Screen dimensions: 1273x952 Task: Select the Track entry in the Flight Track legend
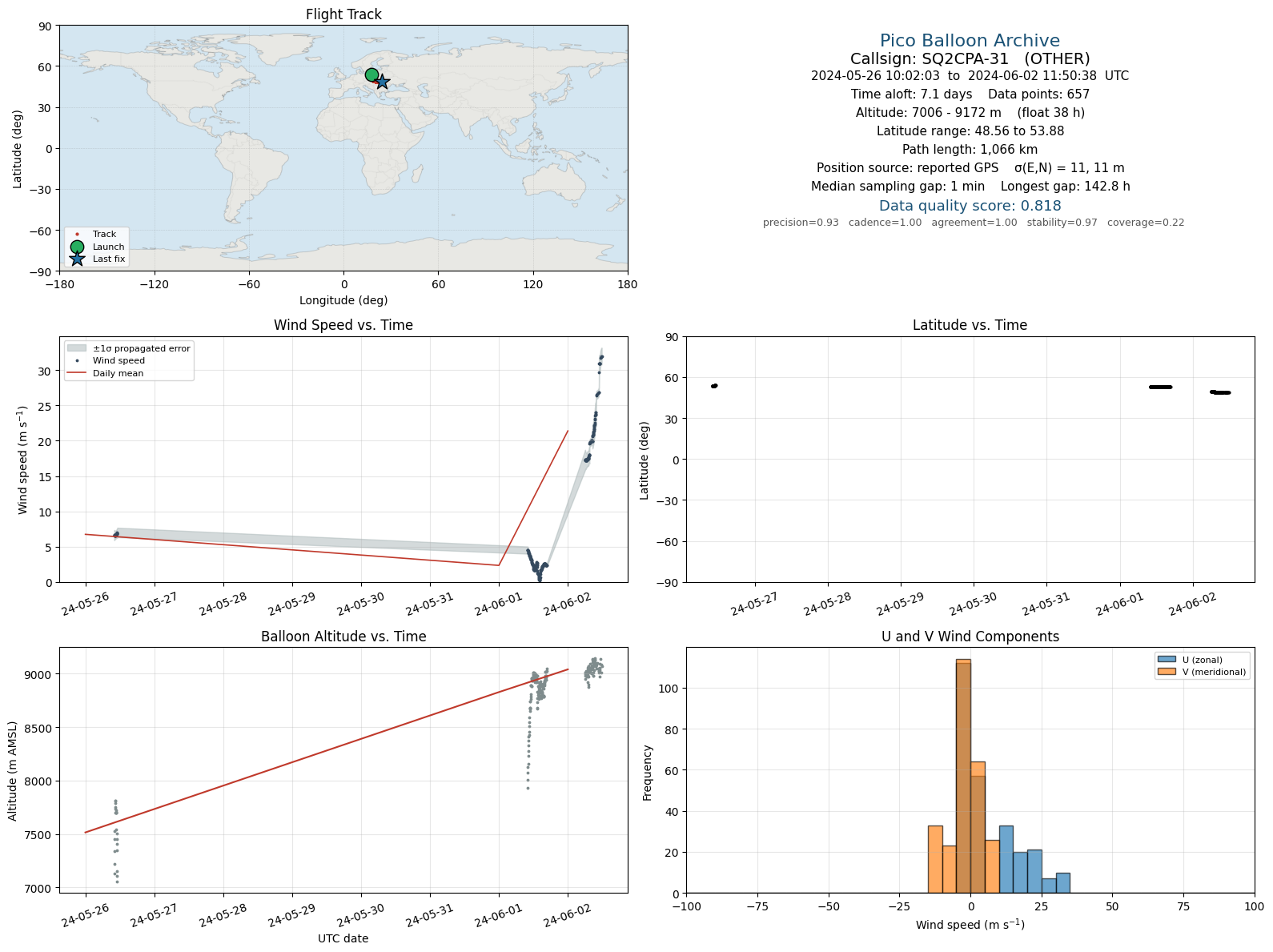coord(96,235)
